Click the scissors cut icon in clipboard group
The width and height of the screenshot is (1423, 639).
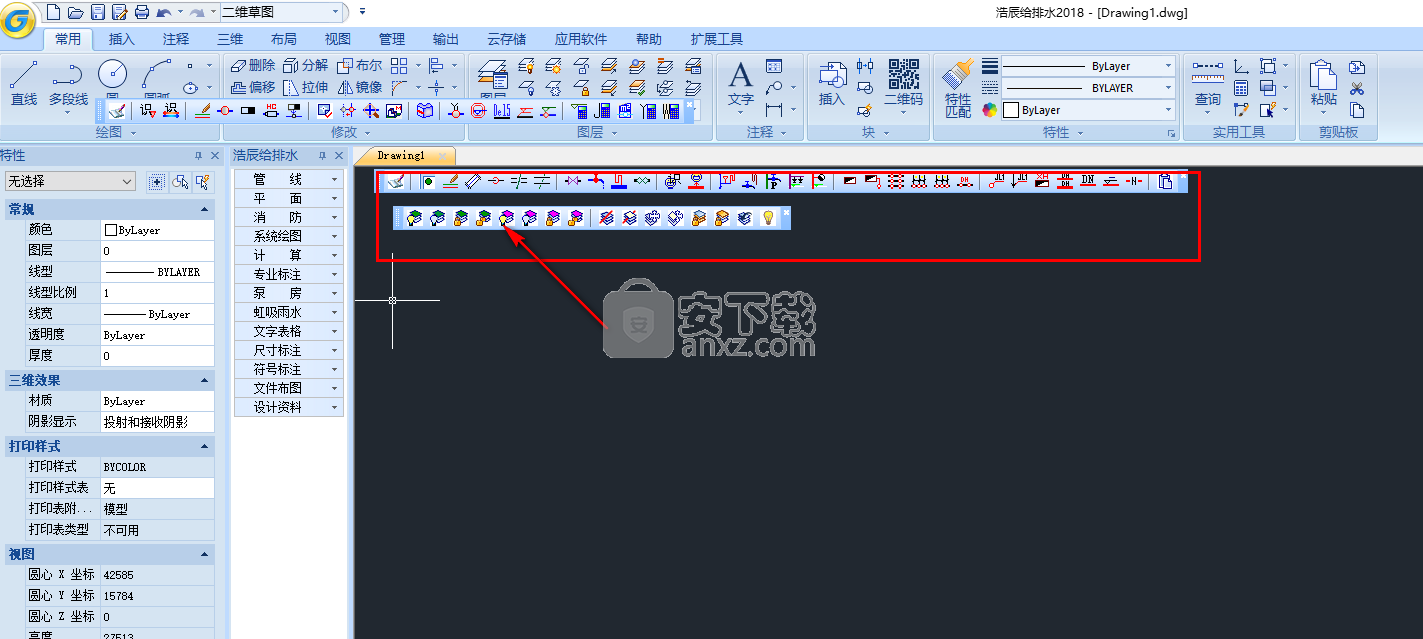click(1357, 89)
